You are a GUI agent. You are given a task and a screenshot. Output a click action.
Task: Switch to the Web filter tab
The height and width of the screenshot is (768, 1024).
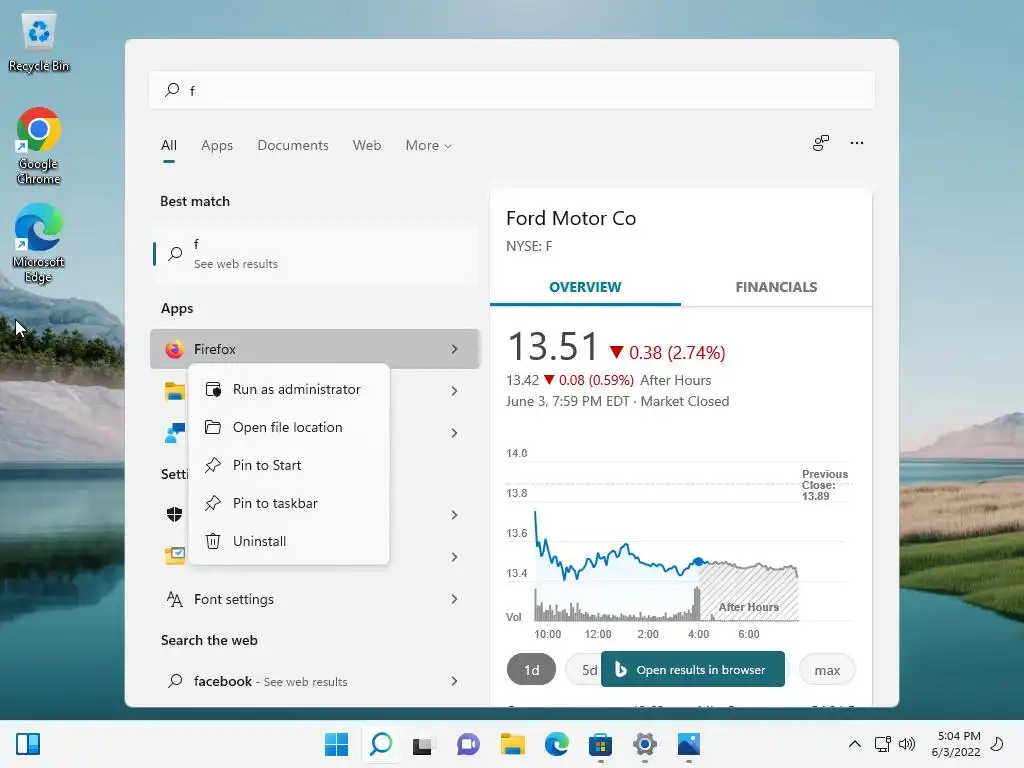click(367, 146)
